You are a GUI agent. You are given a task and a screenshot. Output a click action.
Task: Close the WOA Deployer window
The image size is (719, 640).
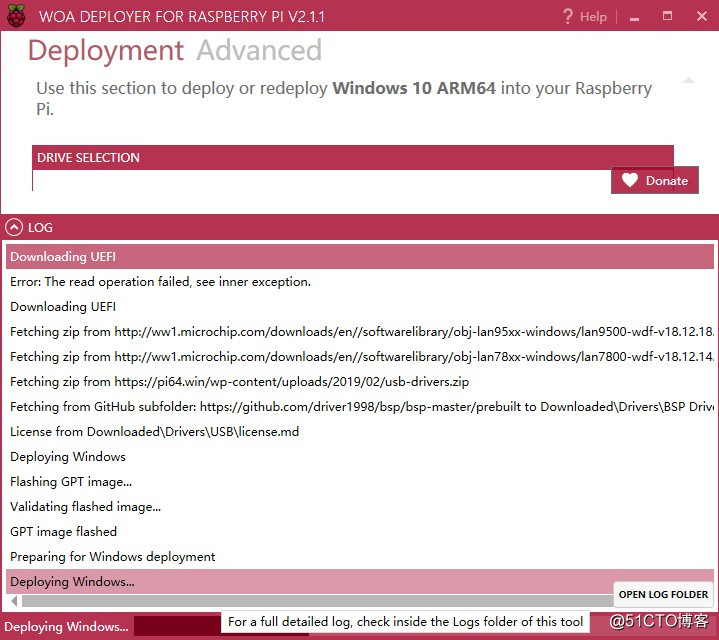(x=702, y=16)
